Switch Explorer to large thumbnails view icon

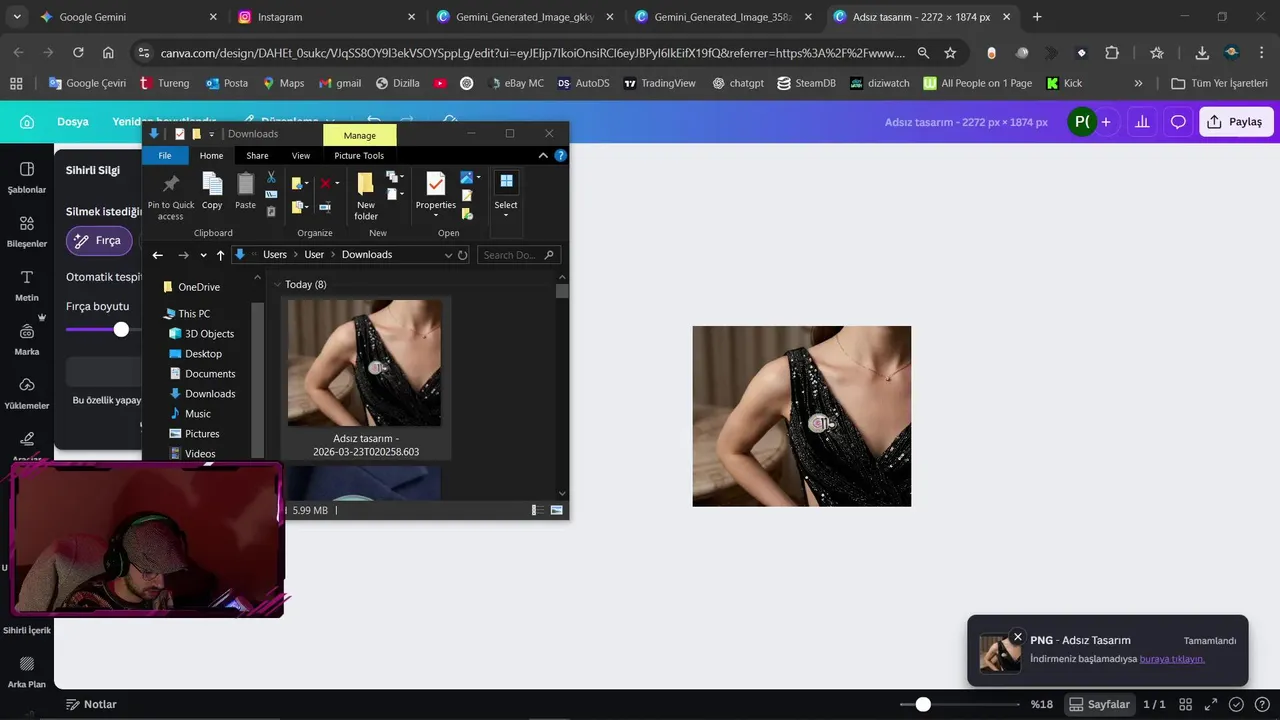coord(557,510)
